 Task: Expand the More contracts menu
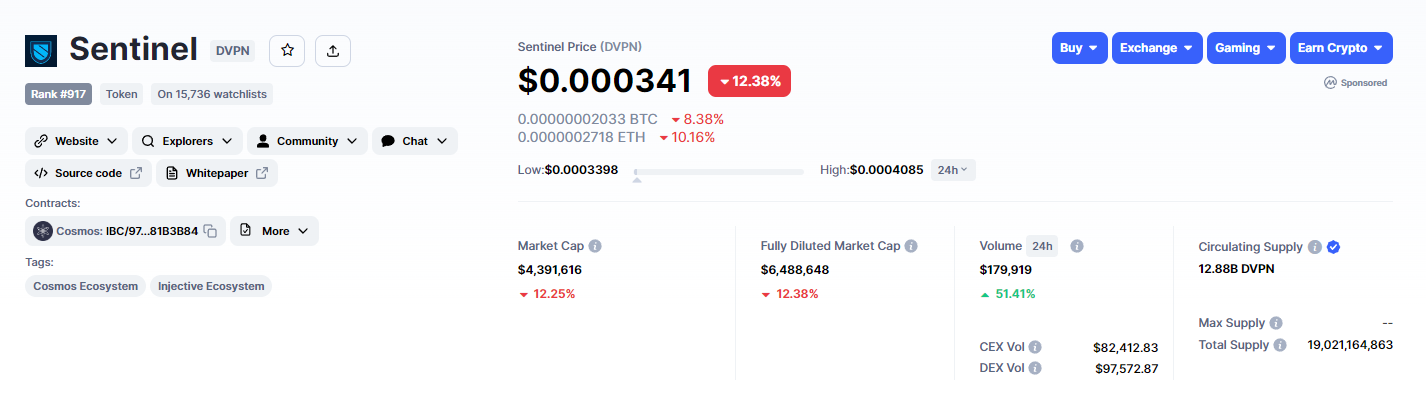click(x=275, y=231)
